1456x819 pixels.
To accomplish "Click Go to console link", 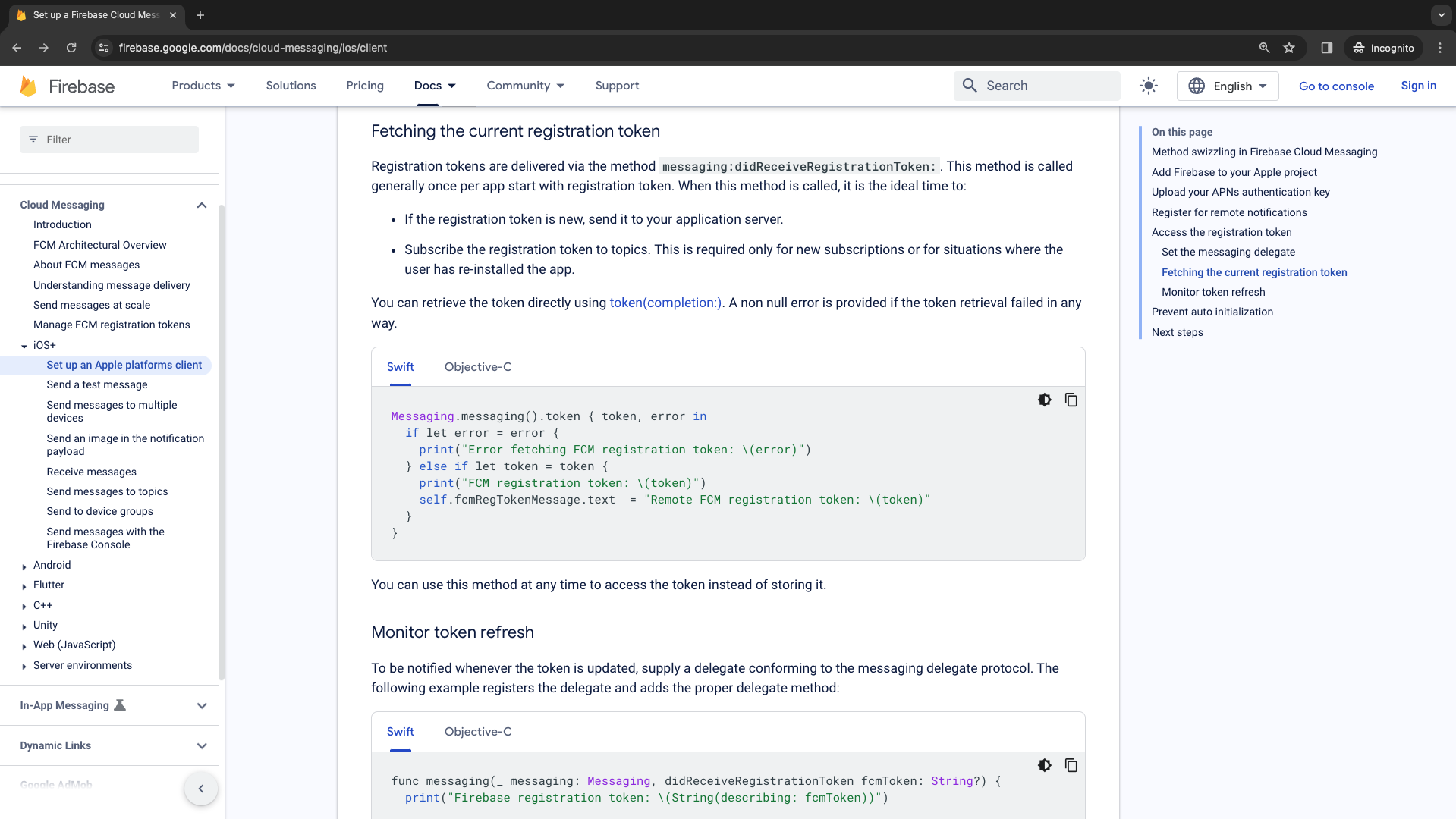I will (1336, 86).
